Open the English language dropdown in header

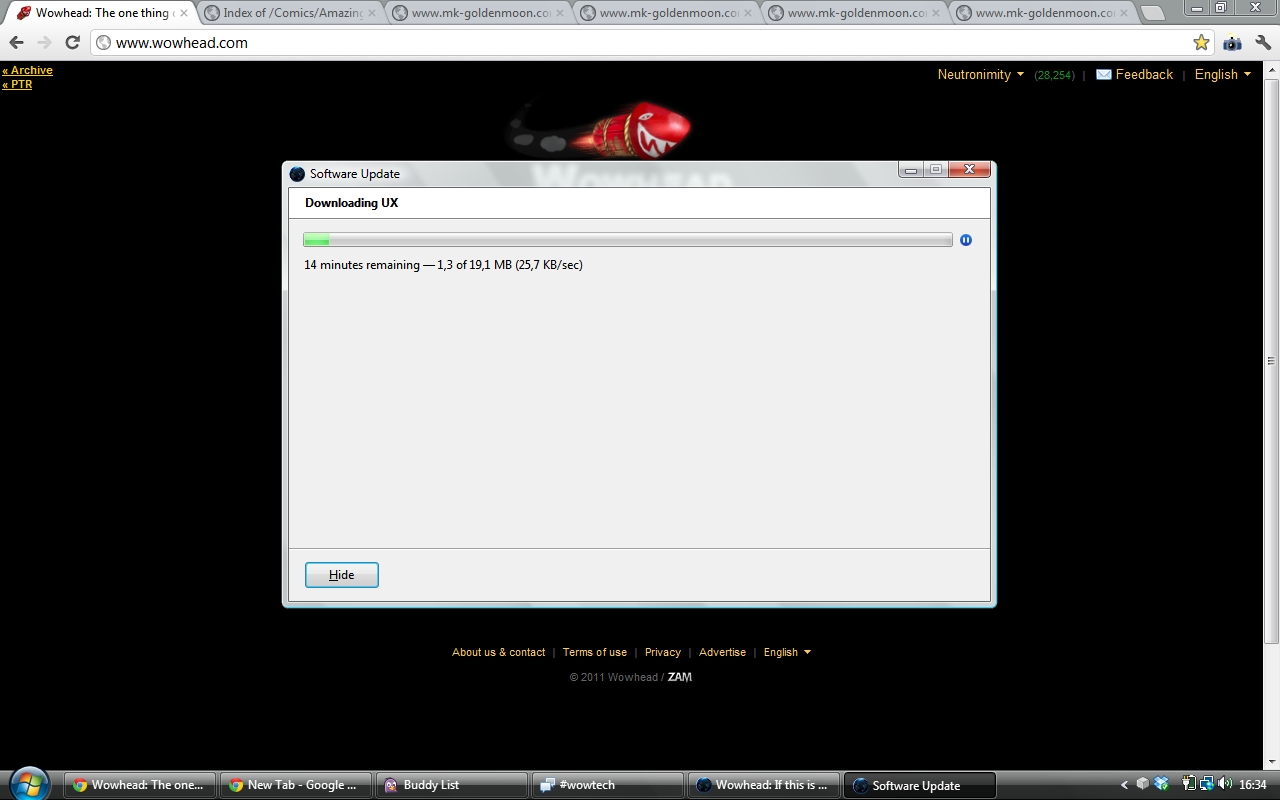coord(1223,74)
